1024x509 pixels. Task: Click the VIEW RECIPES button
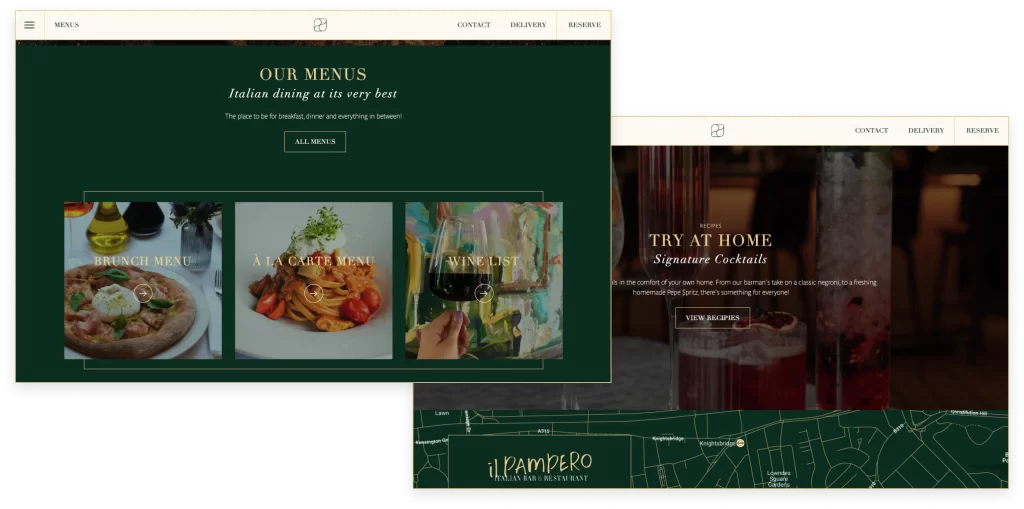click(712, 318)
